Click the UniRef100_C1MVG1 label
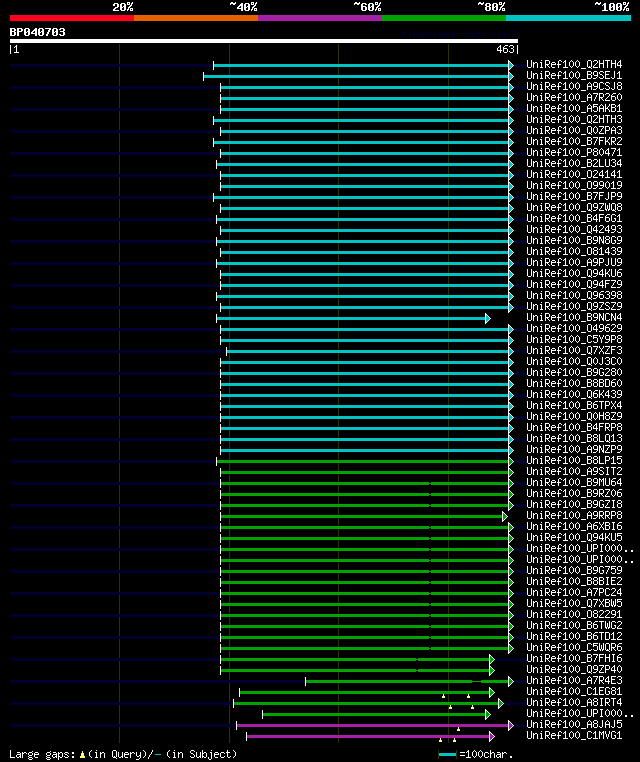The image size is (640, 762). coord(574,735)
